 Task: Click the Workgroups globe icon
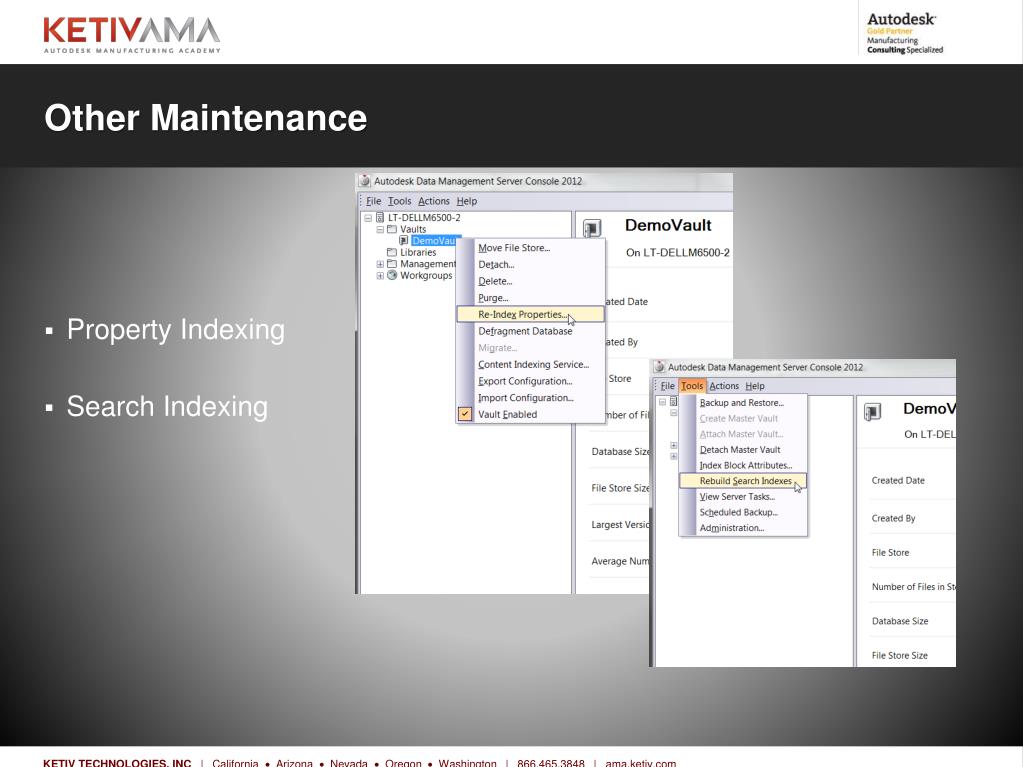[x=392, y=275]
